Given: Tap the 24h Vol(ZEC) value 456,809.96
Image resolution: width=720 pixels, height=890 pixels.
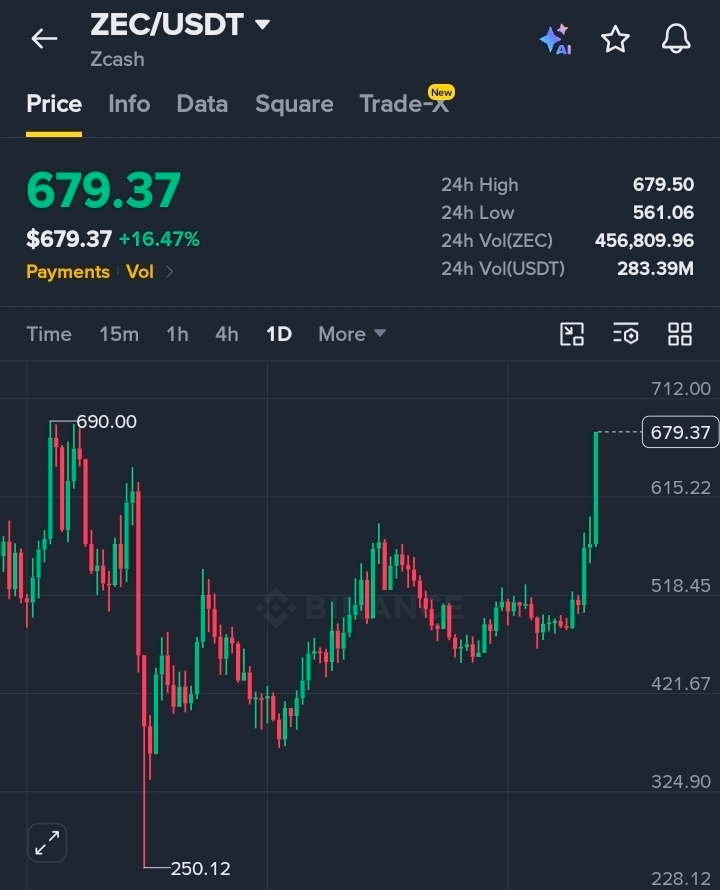Looking at the screenshot, I should click(x=644, y=240).
